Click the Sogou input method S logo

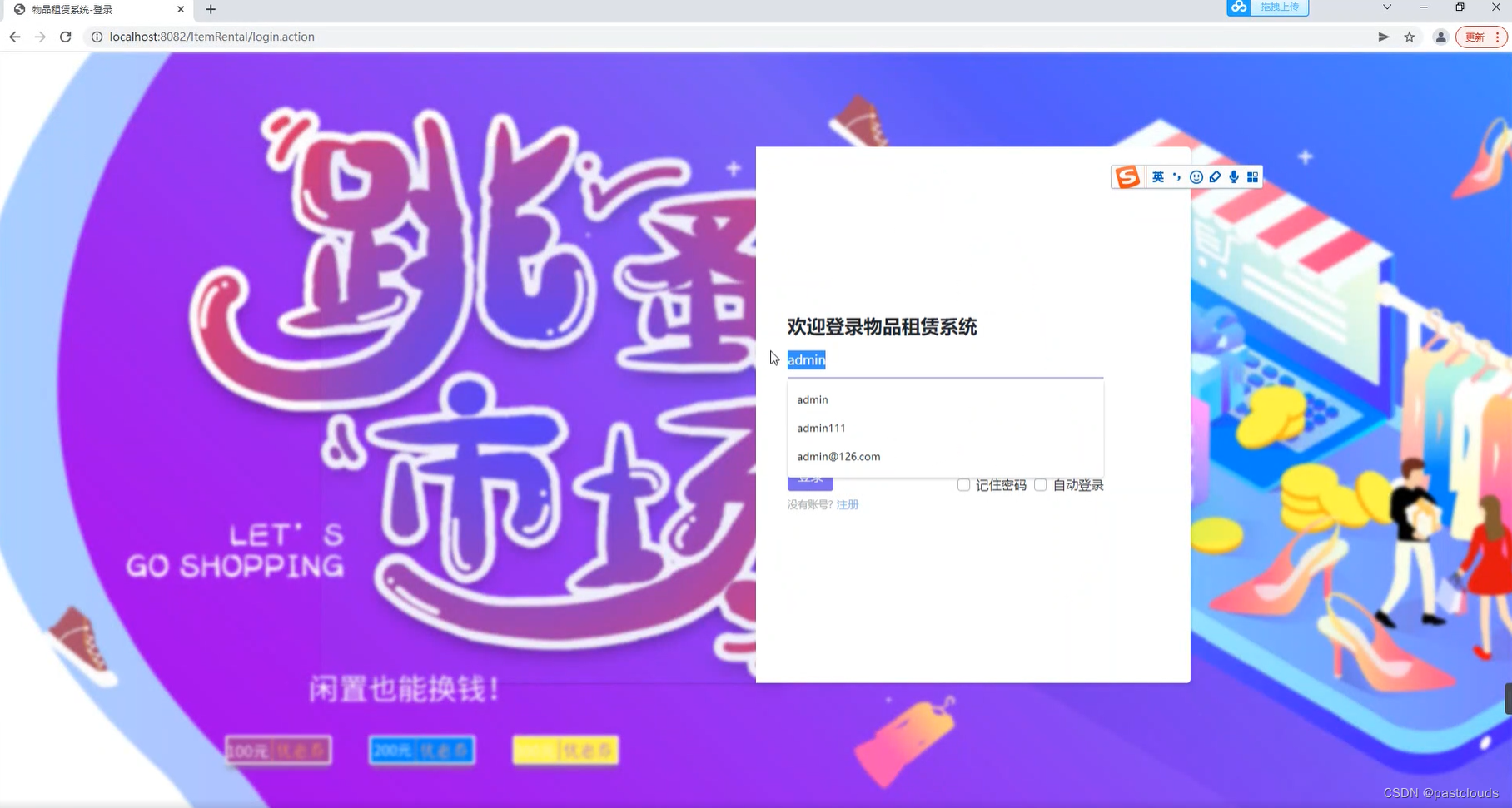(1127, 176)
